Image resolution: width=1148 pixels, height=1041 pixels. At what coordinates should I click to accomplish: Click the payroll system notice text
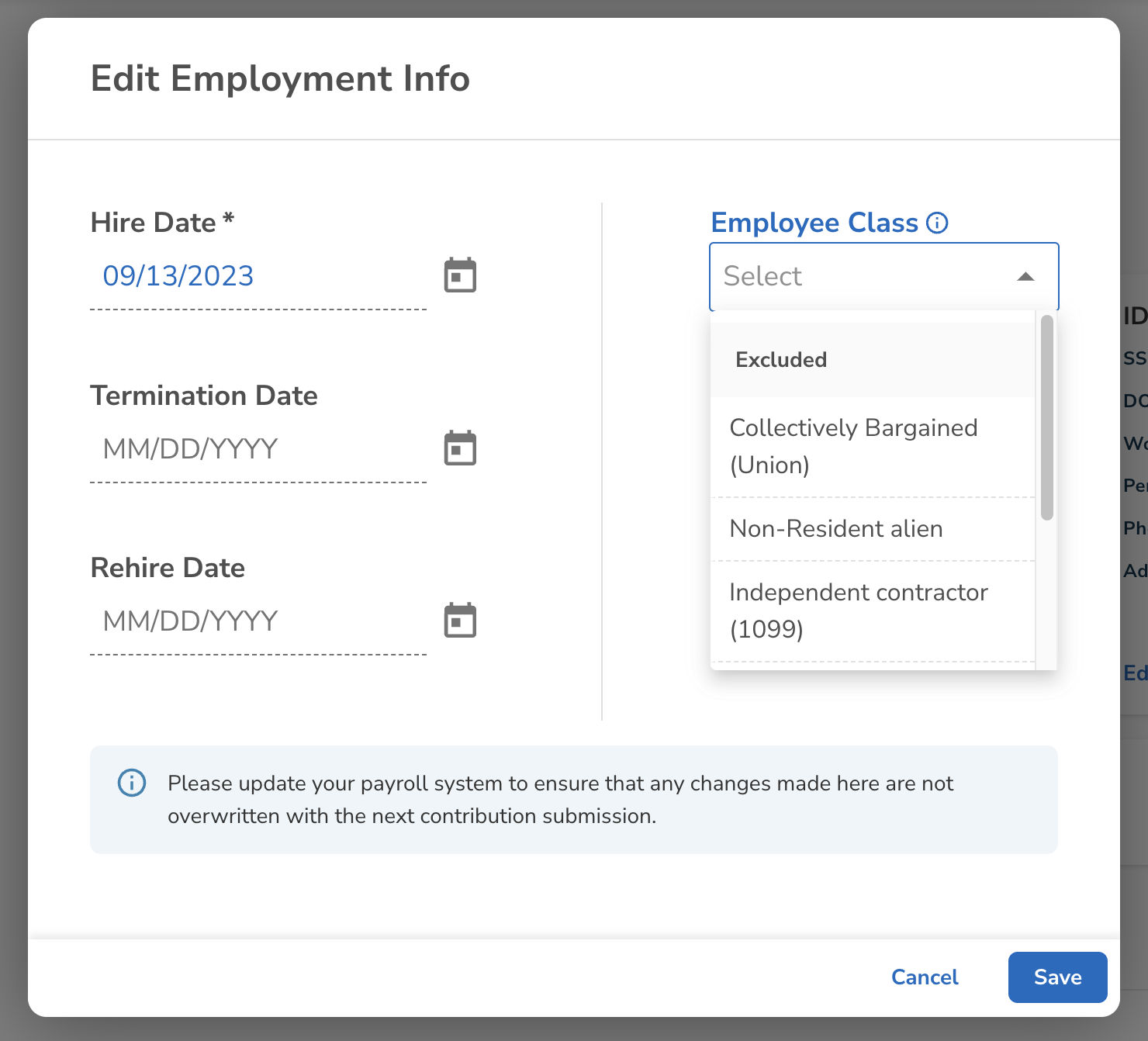click(560, 800)
